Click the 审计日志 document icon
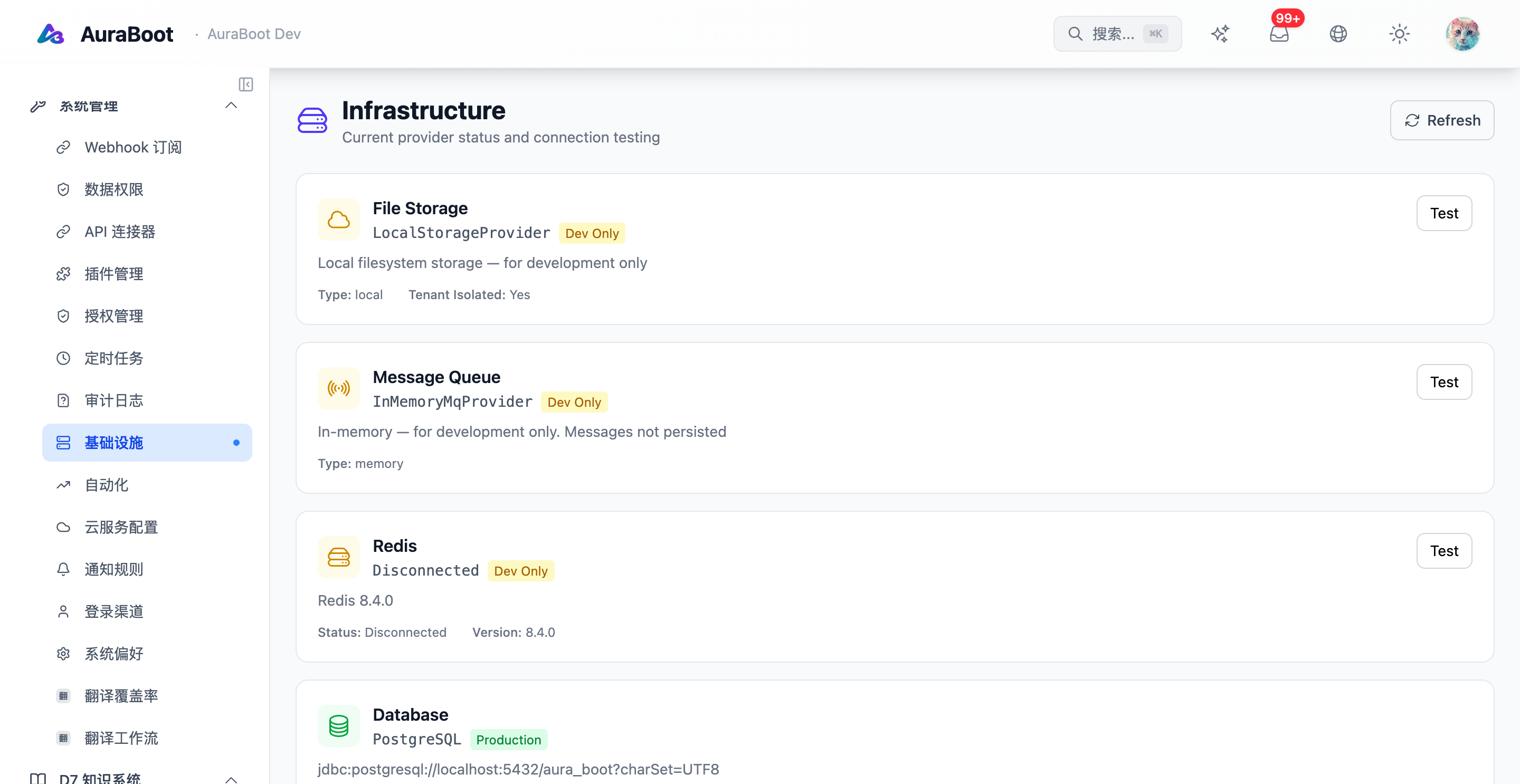This screenshot has height=784, width=1520. click(x=63, y=400)
